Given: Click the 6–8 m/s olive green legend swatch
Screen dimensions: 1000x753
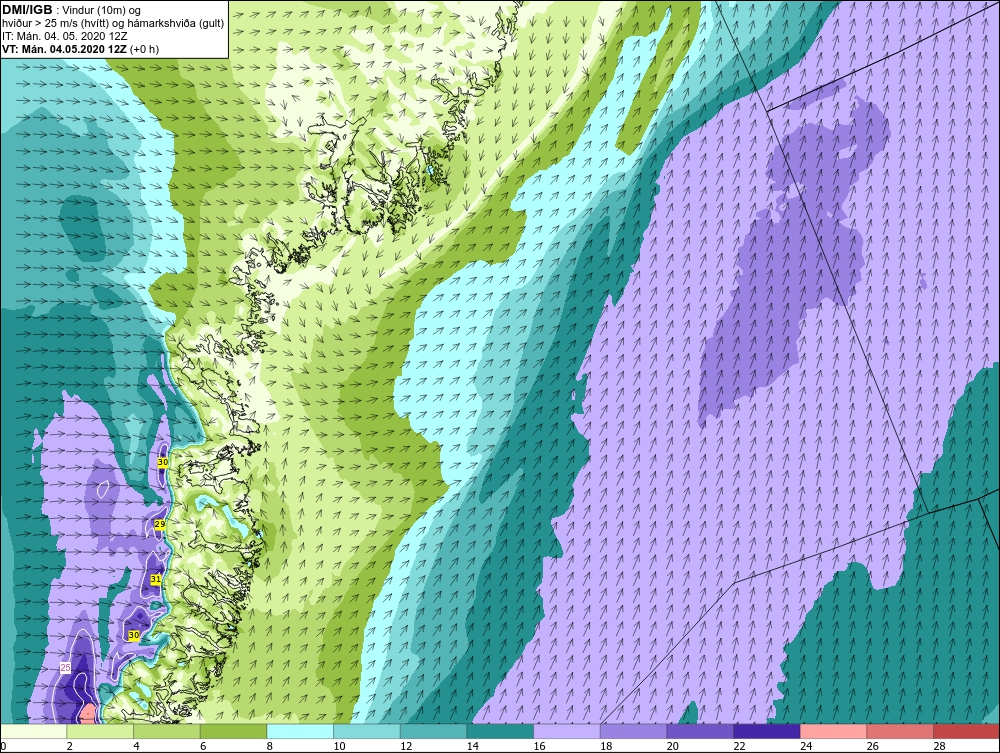Looking at the screenshot, I should (233, 731).
